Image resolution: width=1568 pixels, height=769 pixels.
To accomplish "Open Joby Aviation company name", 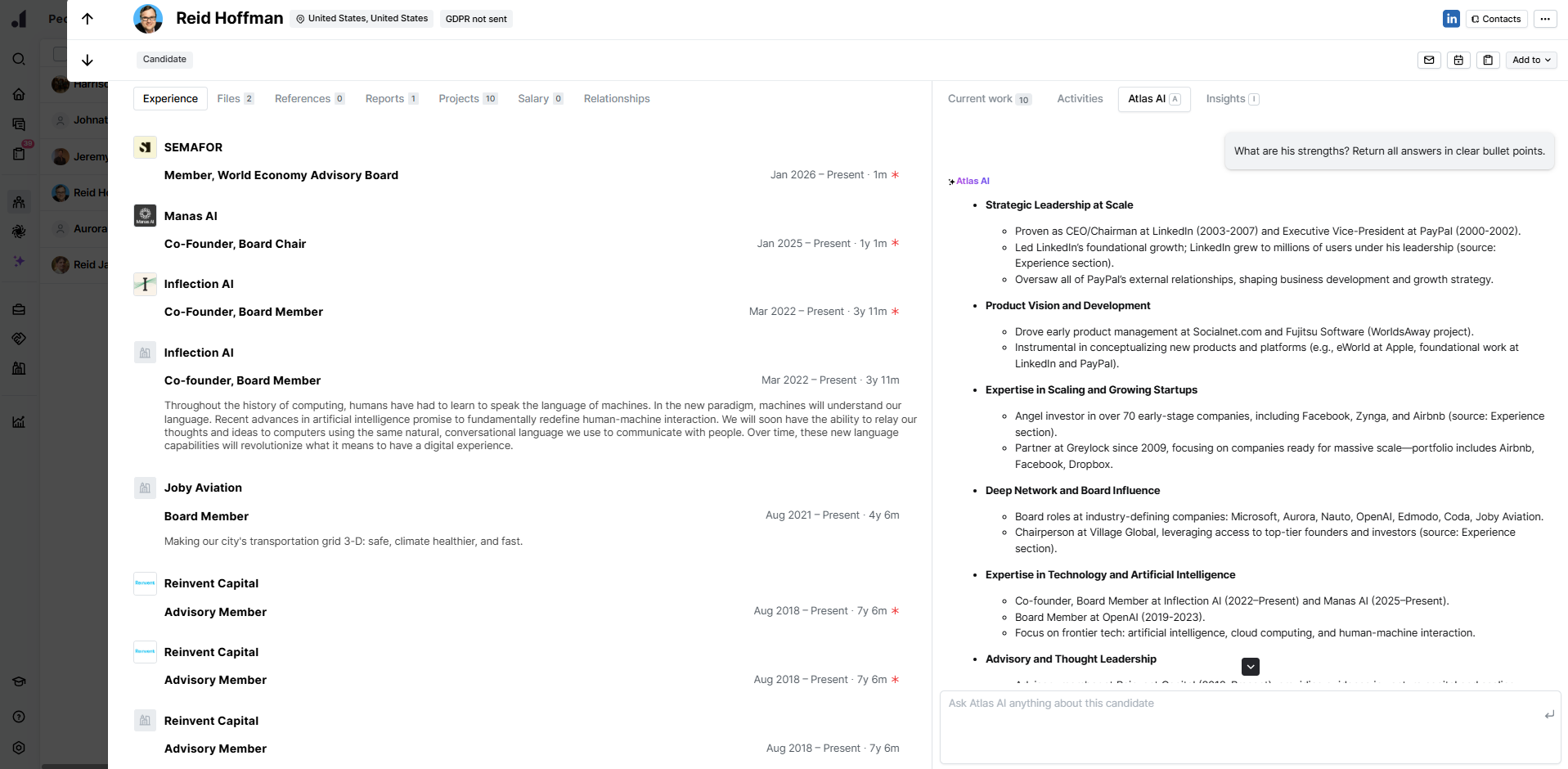I will pos(203,488).
